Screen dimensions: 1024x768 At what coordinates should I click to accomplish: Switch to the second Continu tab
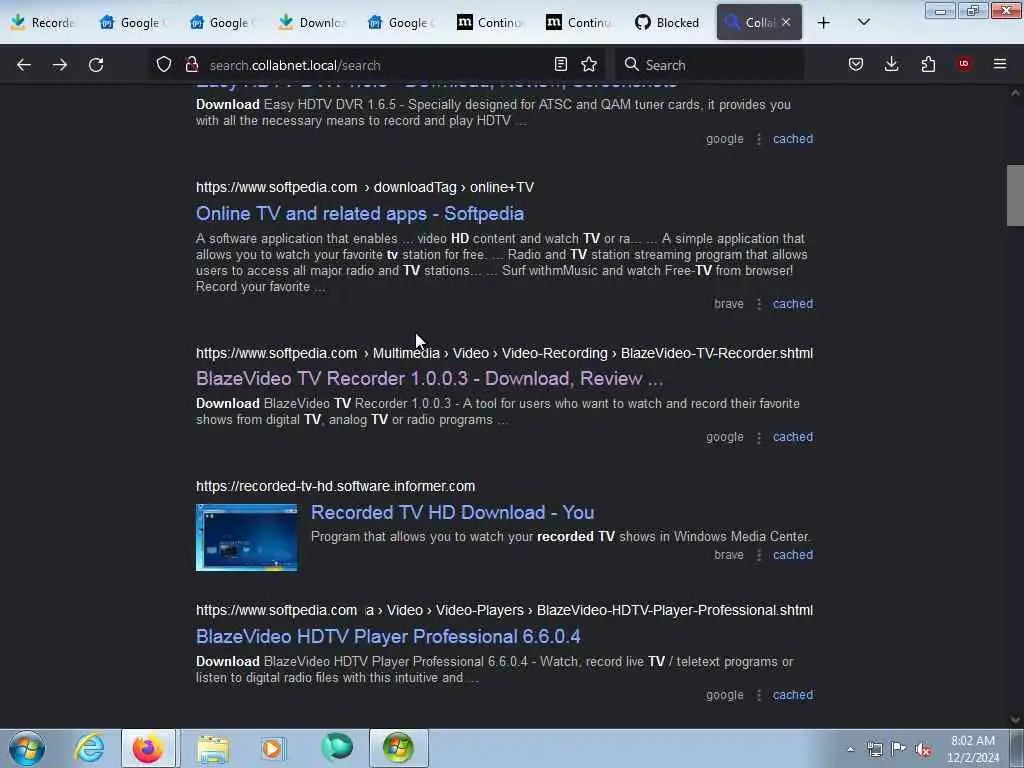[x=579, y=22]
